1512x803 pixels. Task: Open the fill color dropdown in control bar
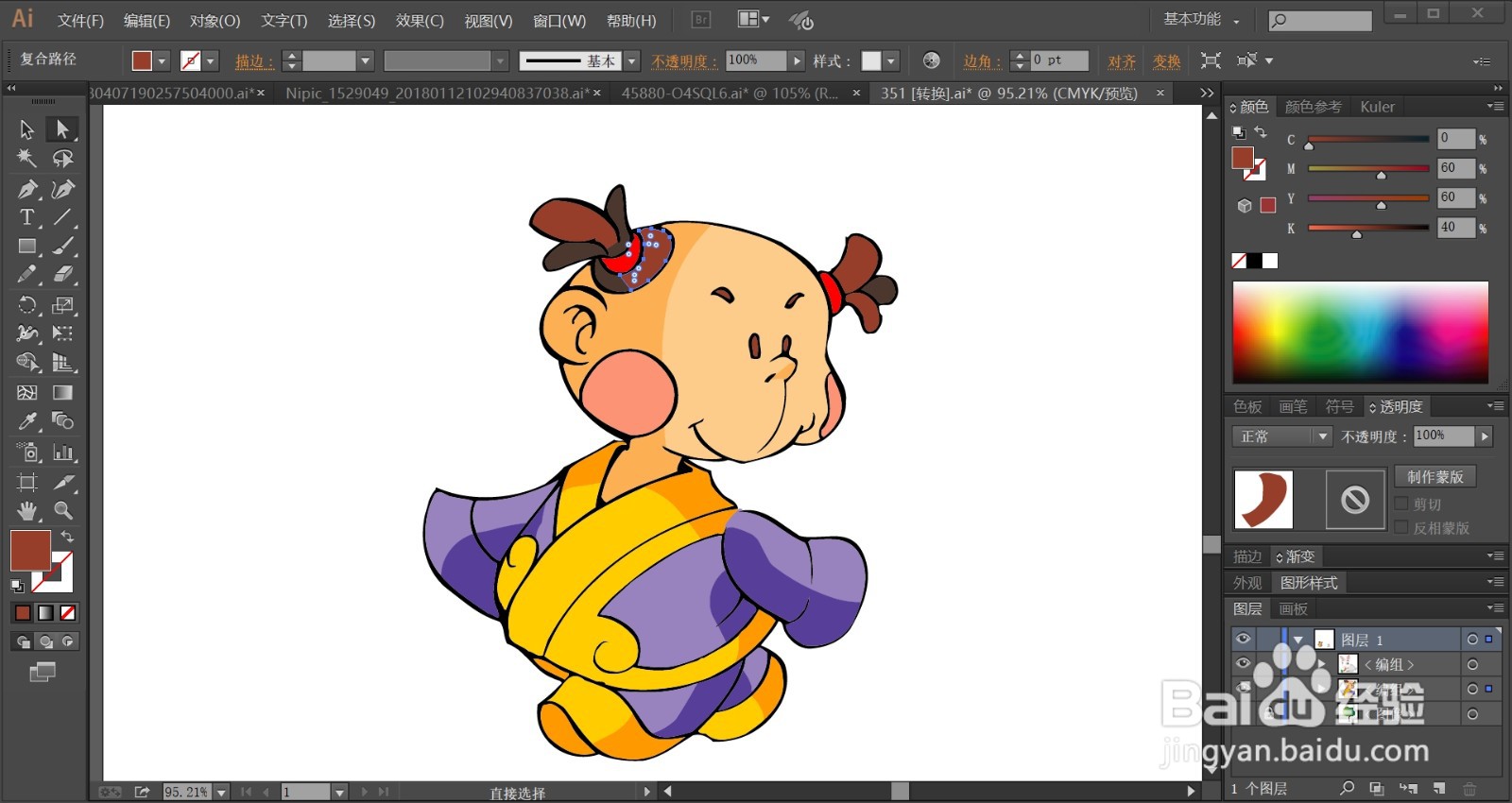[162, 61]
